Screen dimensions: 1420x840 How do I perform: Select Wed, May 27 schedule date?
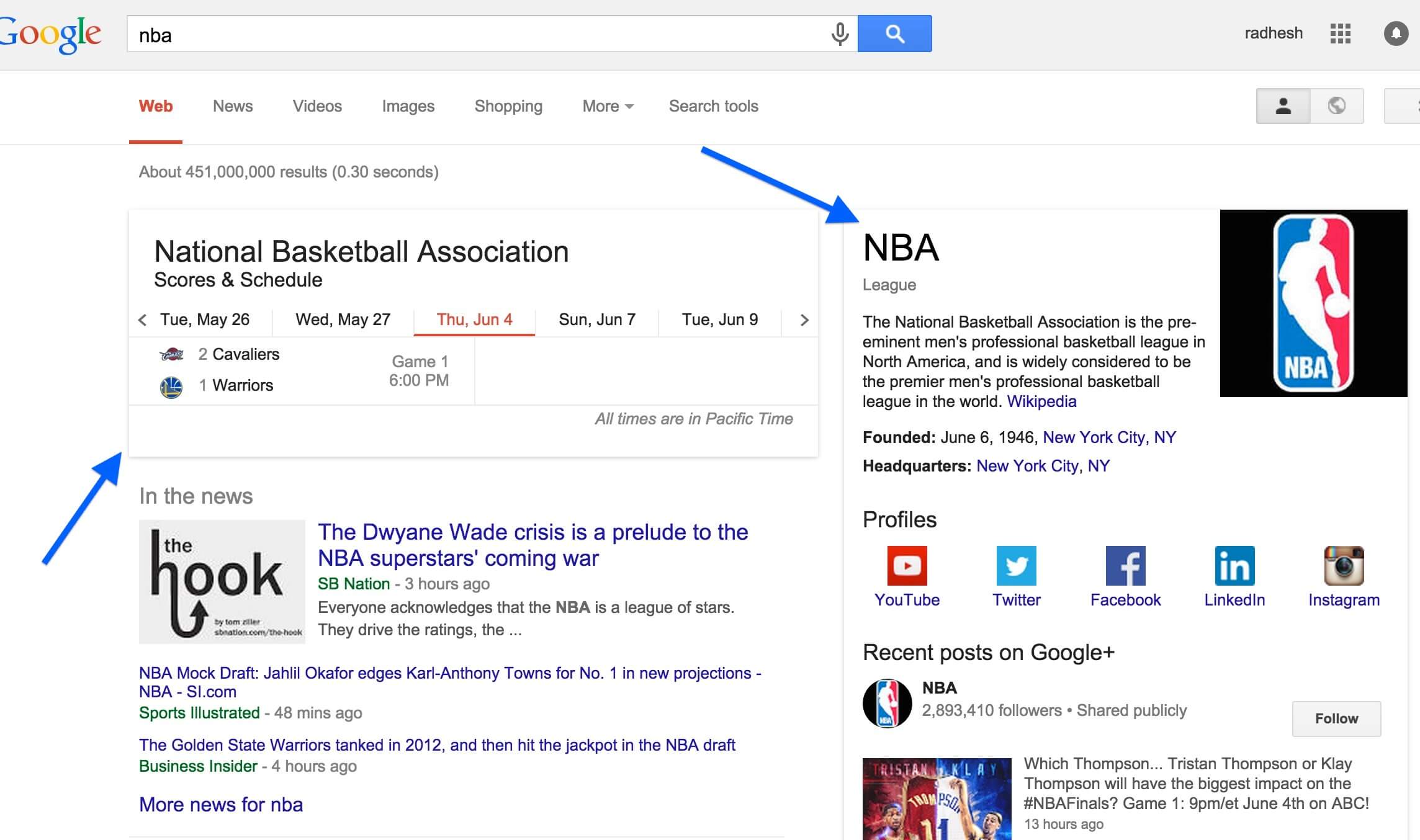[343, 319]
